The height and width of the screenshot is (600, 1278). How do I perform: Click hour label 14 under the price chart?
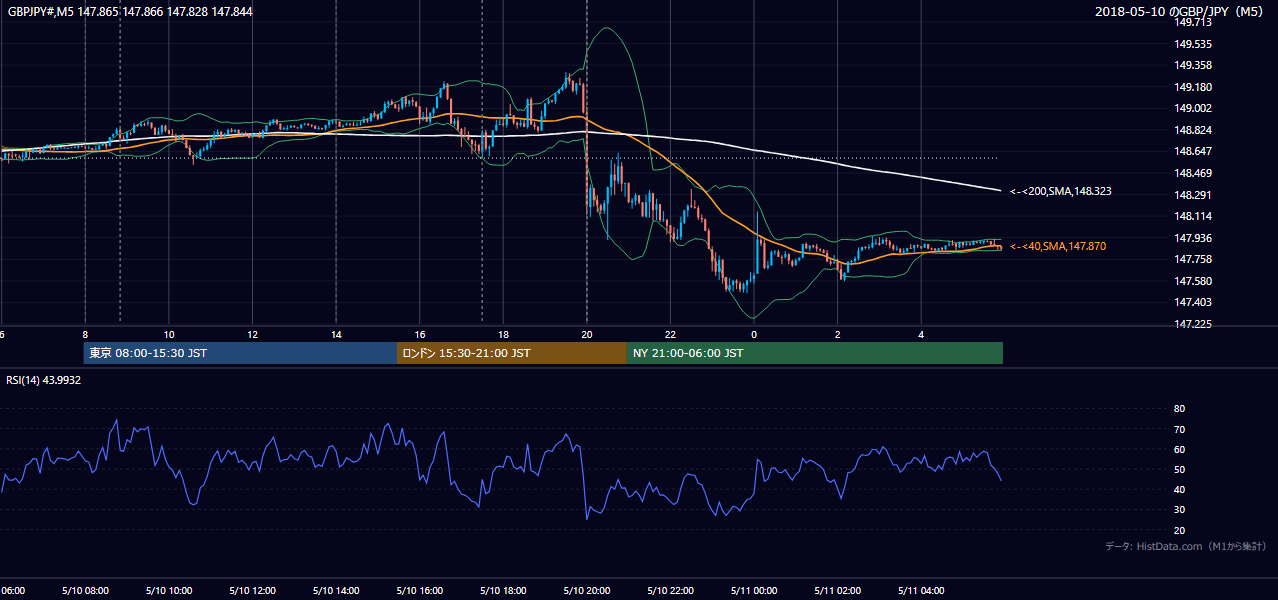336,335
